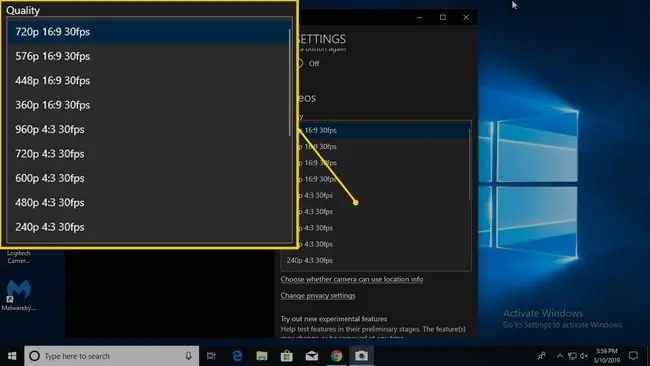Click the Camera app taskbar icon
Screen dimensions: 650x366
(361, 356)
